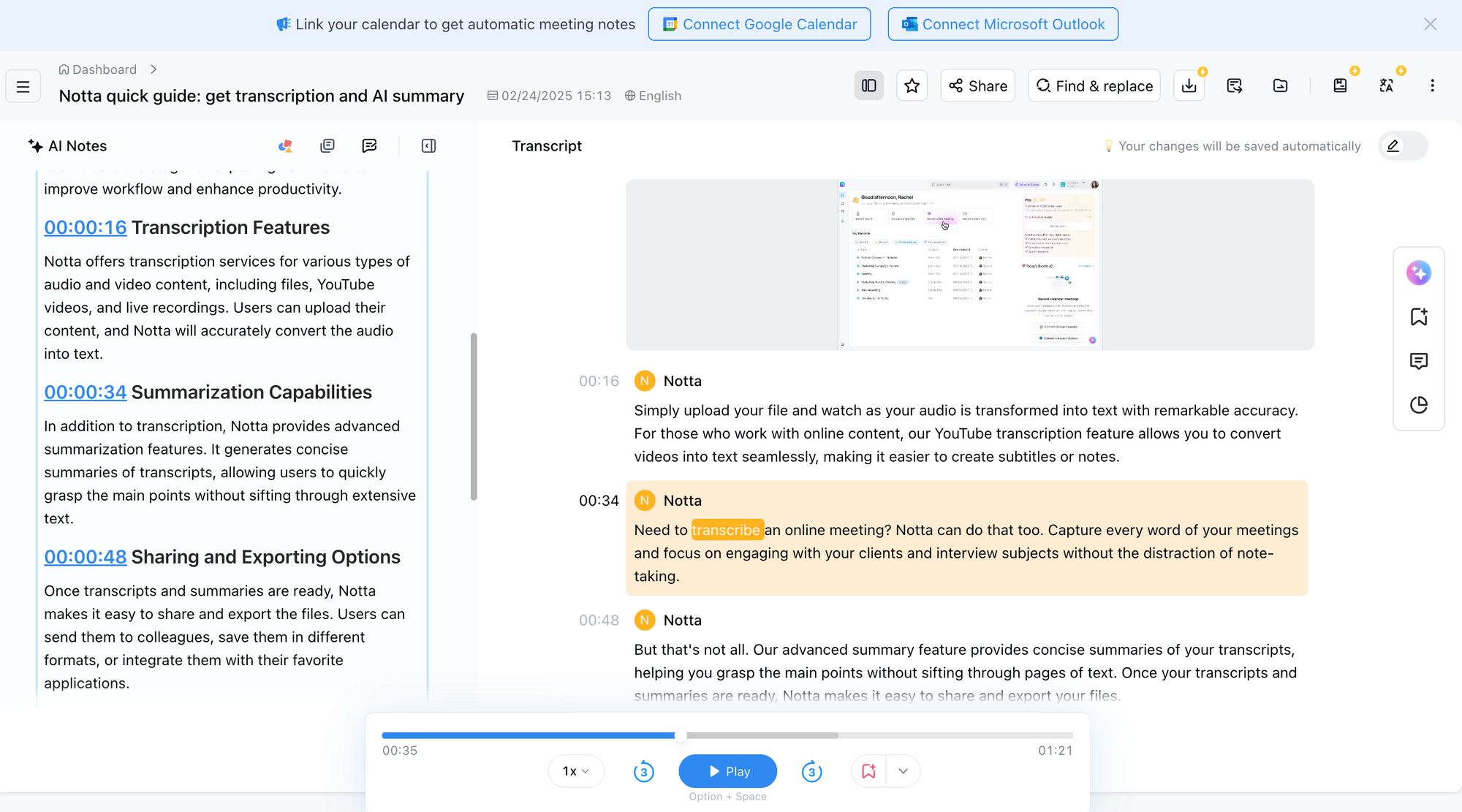Click the star/bookmark icon

tap(912, 85)
